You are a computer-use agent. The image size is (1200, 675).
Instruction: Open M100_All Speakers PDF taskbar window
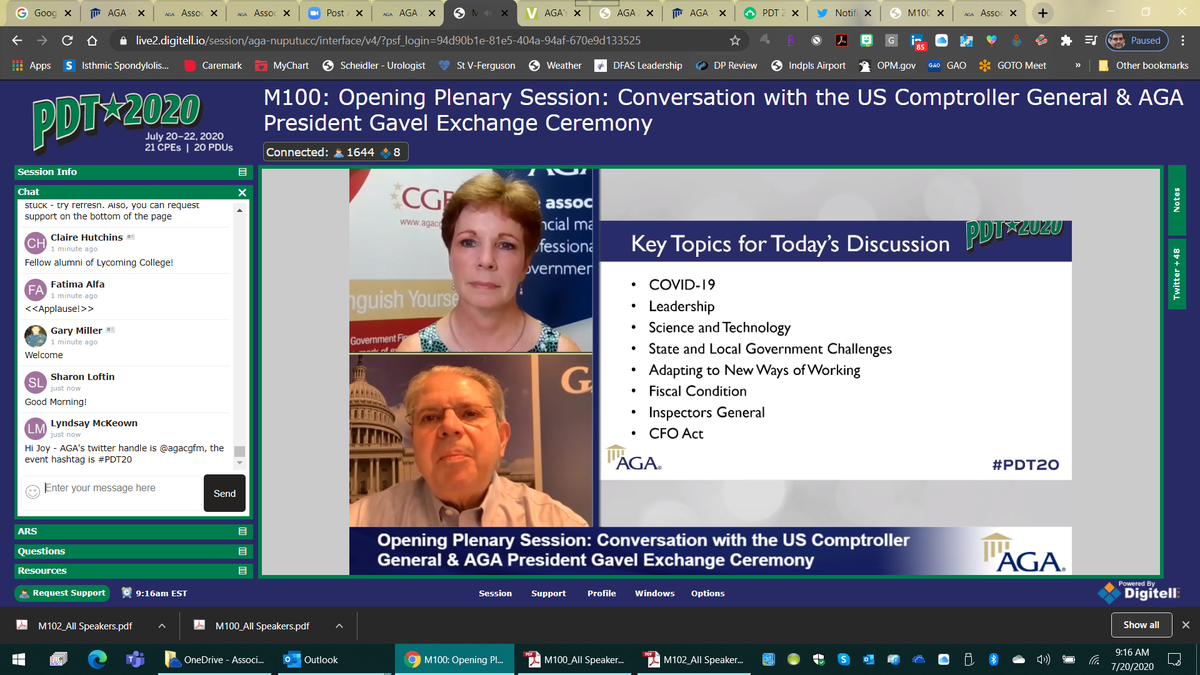pos(577,659)
